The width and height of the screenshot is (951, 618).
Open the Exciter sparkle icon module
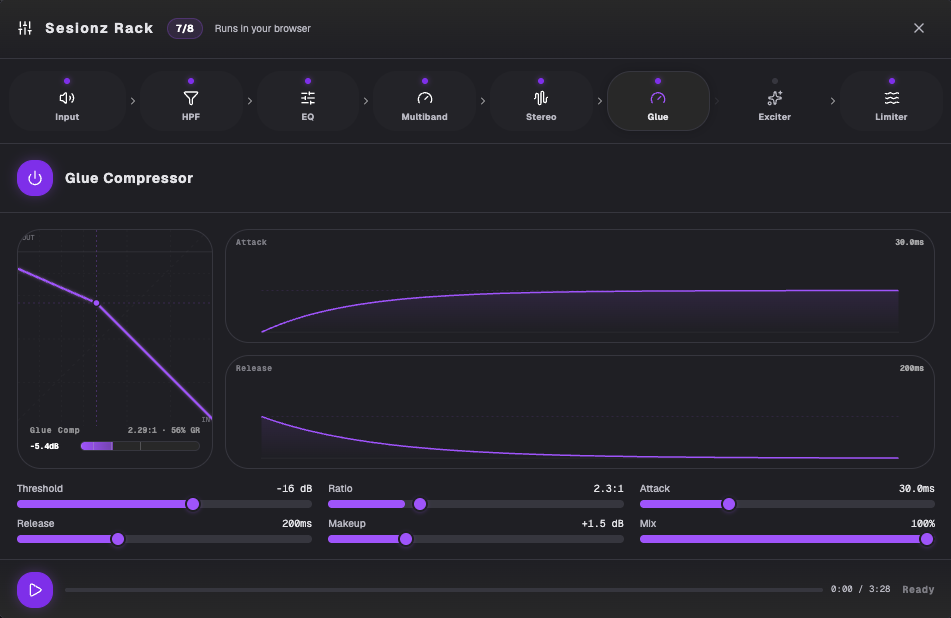pyautogui.click(x=775, y=101)
